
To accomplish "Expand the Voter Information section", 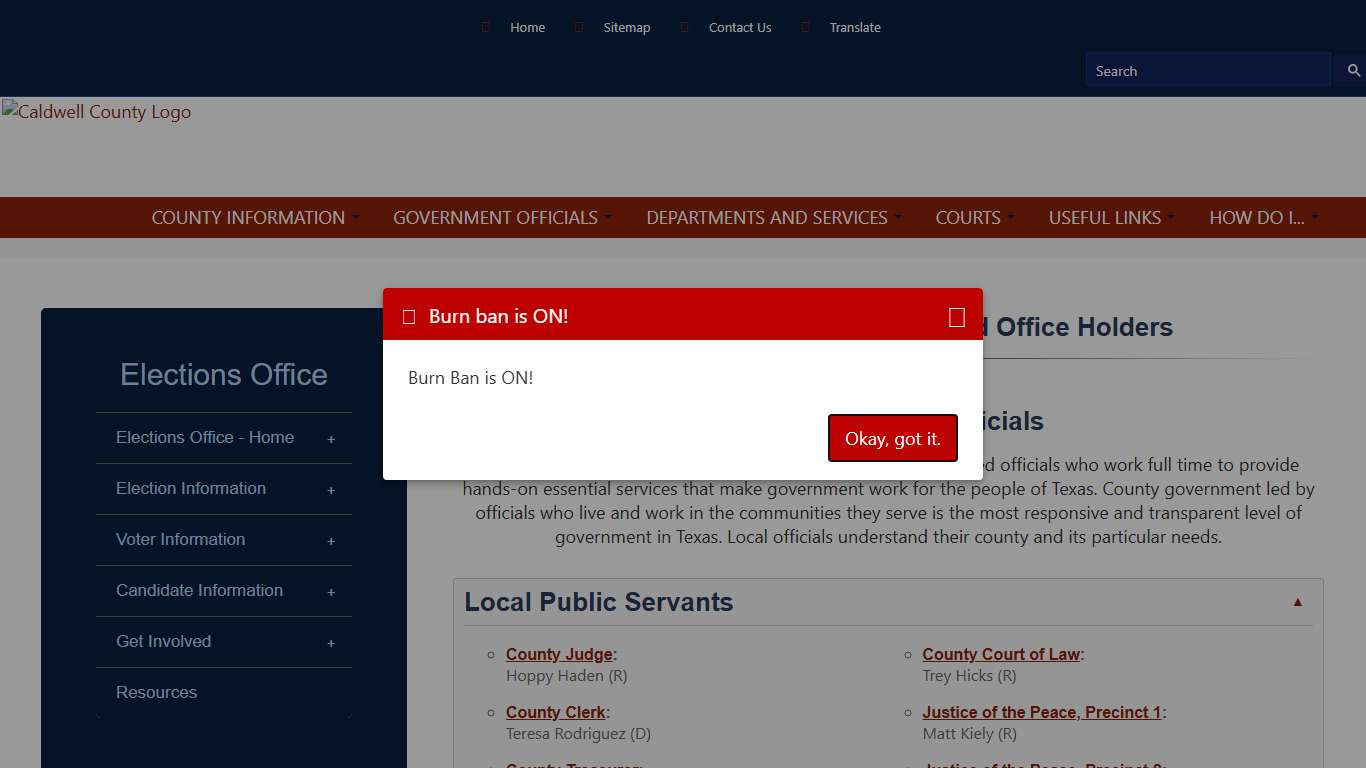I will point(331,540).
